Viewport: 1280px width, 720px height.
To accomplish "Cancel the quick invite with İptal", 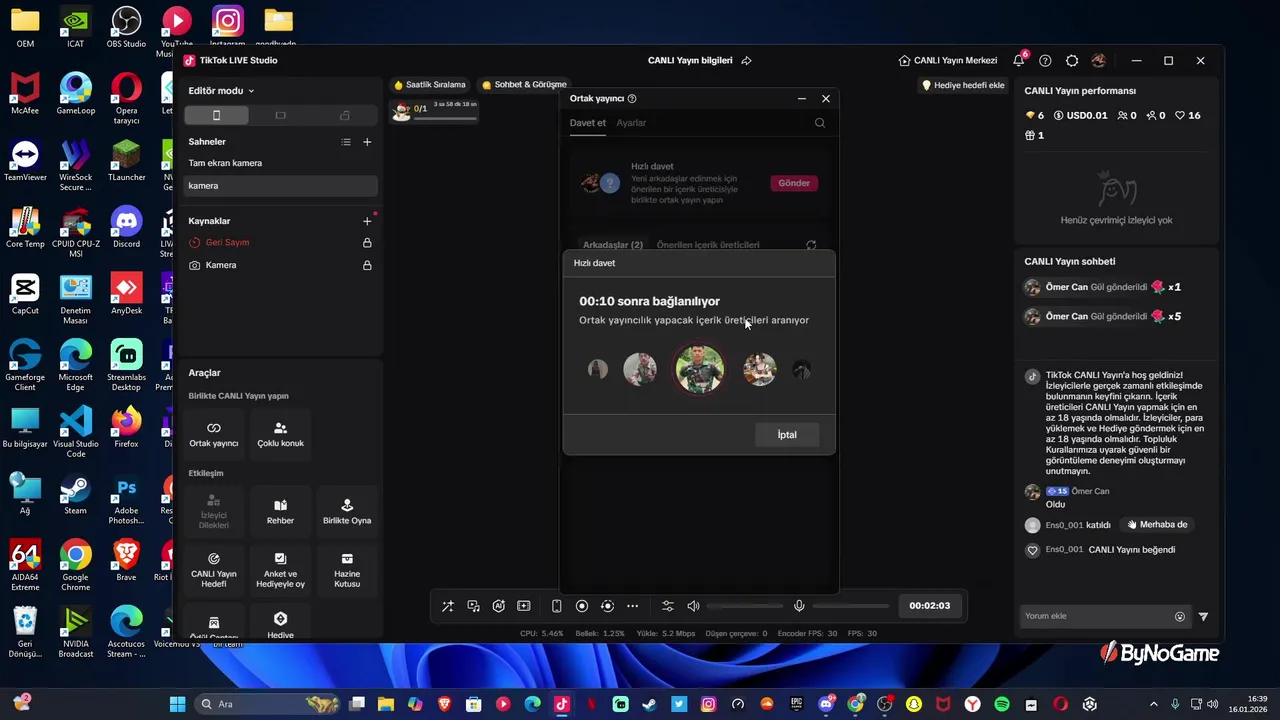I will (x=787, y=435).
